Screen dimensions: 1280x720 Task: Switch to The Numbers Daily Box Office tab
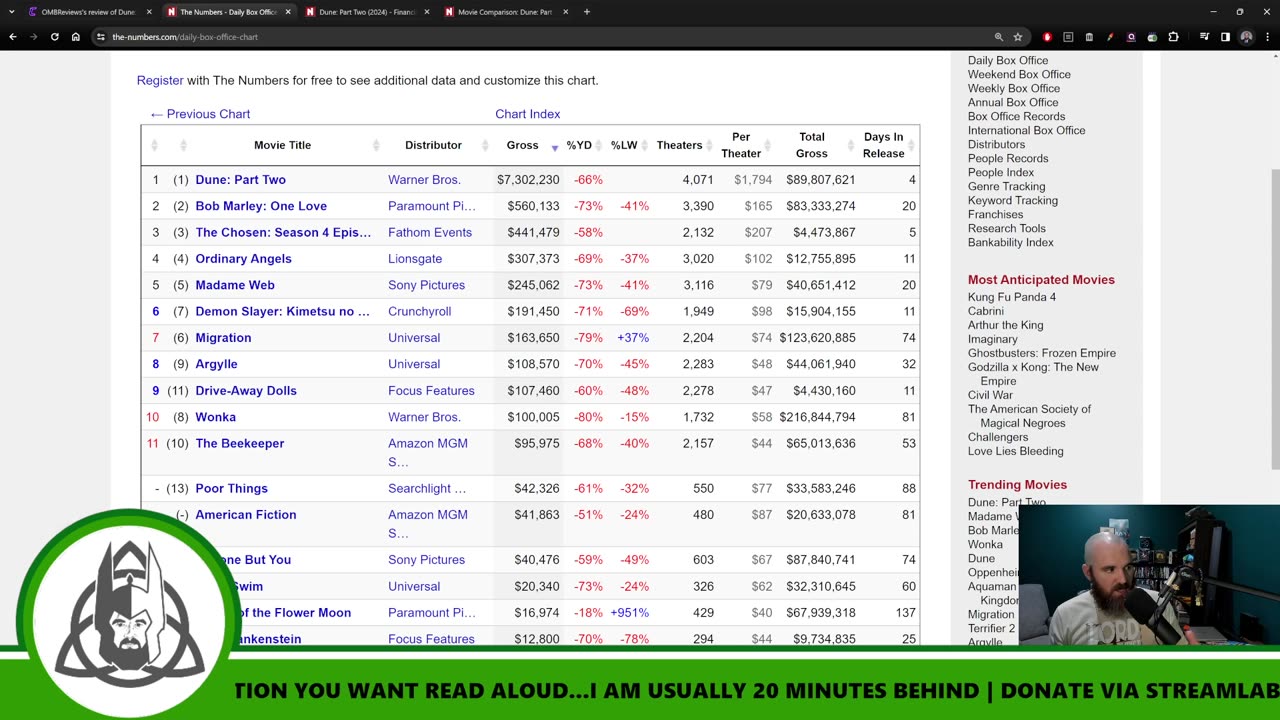(228, 12)
